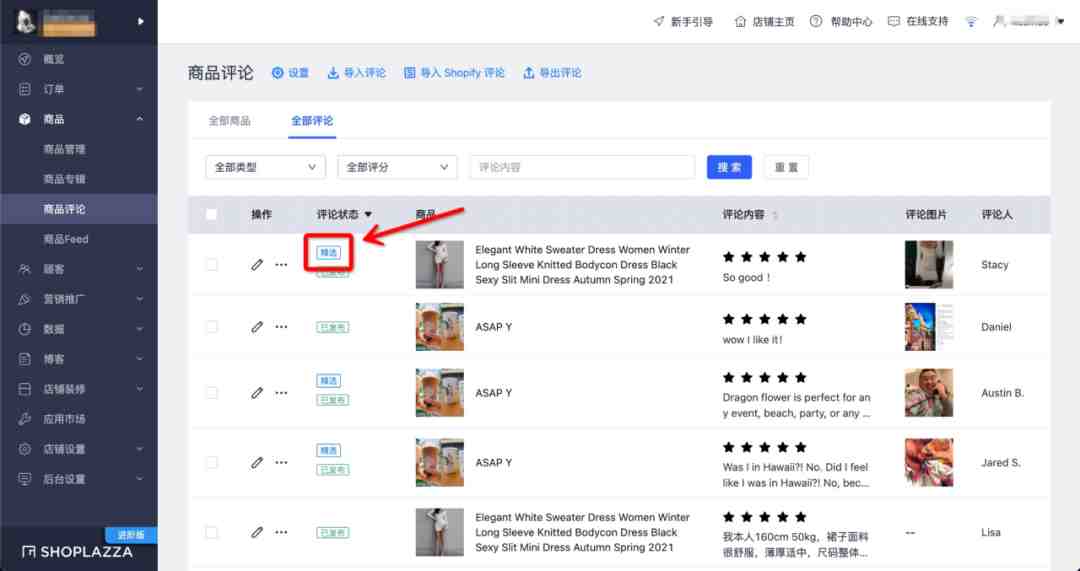
Task: Click the 店铺主页 home icon
Action: pos(740,21)
